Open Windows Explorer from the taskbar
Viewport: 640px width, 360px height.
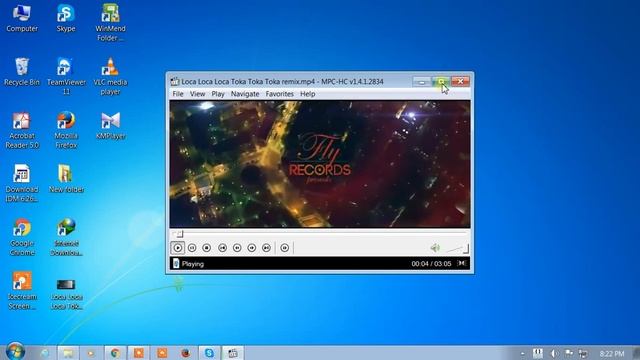[x=68, y=353]
